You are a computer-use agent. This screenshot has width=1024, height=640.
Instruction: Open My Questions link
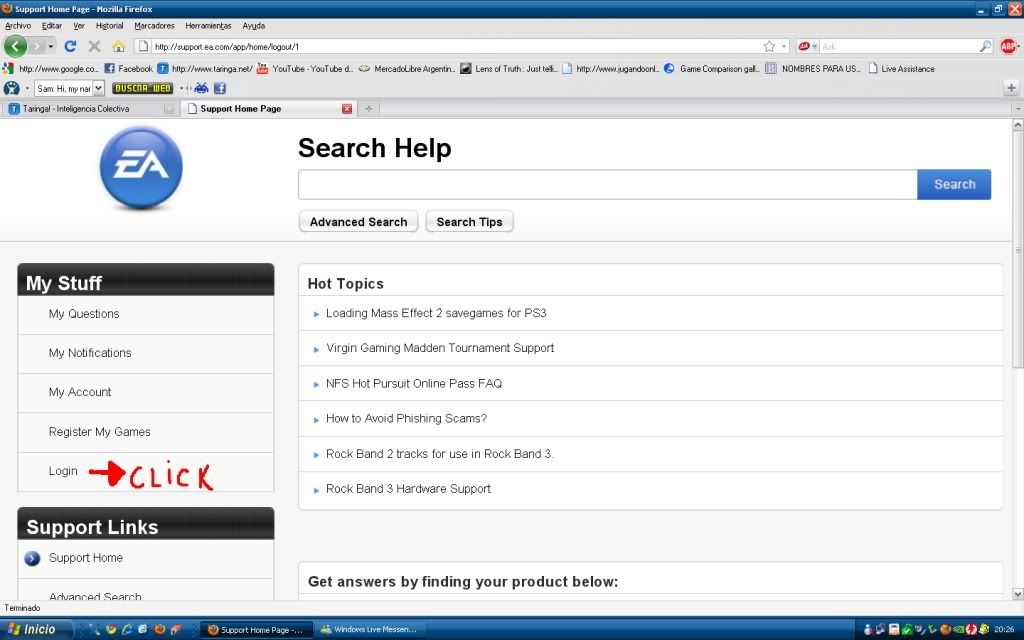84,314
